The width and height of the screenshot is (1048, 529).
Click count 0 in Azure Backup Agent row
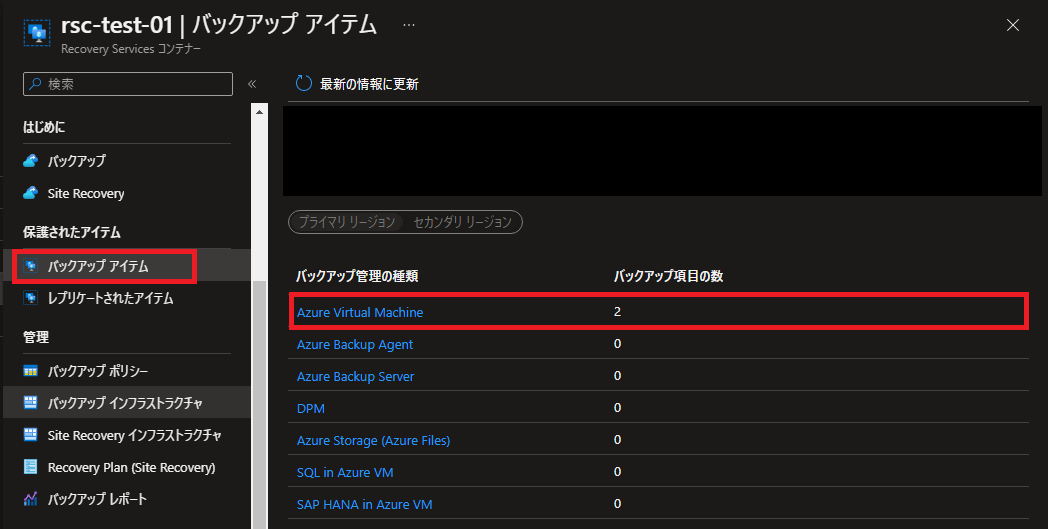tap(618, 344)
